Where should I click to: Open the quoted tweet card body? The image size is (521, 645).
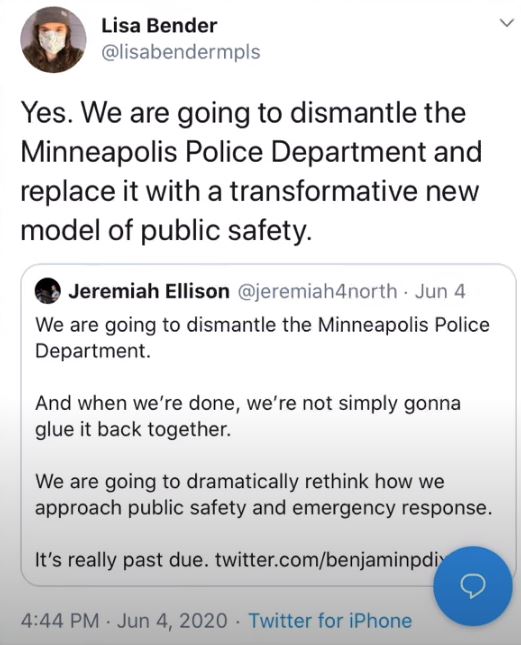[x=268, y=425]
